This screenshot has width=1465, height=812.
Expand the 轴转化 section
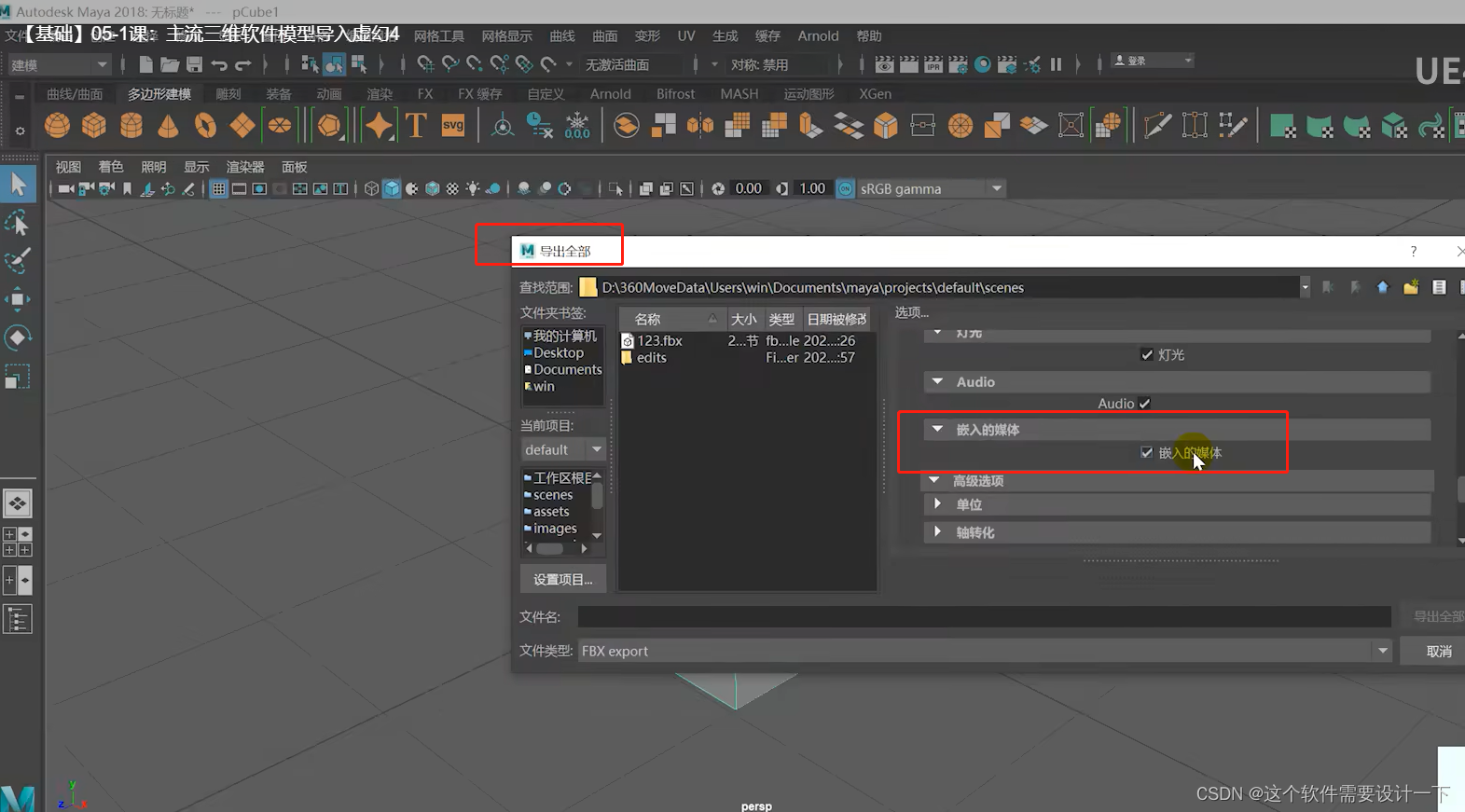[937, 531]
